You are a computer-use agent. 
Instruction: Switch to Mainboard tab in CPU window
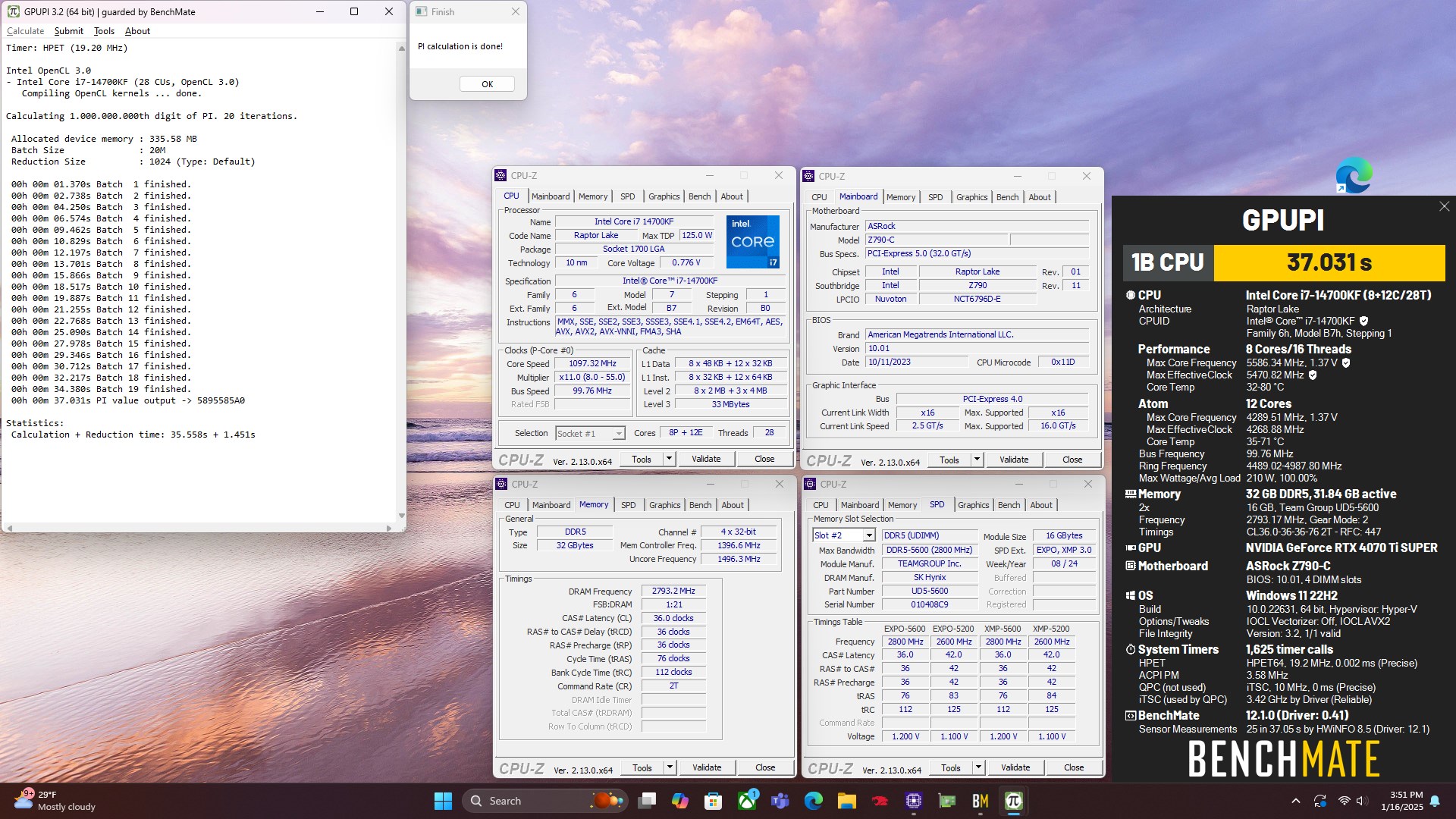(551, 196)
